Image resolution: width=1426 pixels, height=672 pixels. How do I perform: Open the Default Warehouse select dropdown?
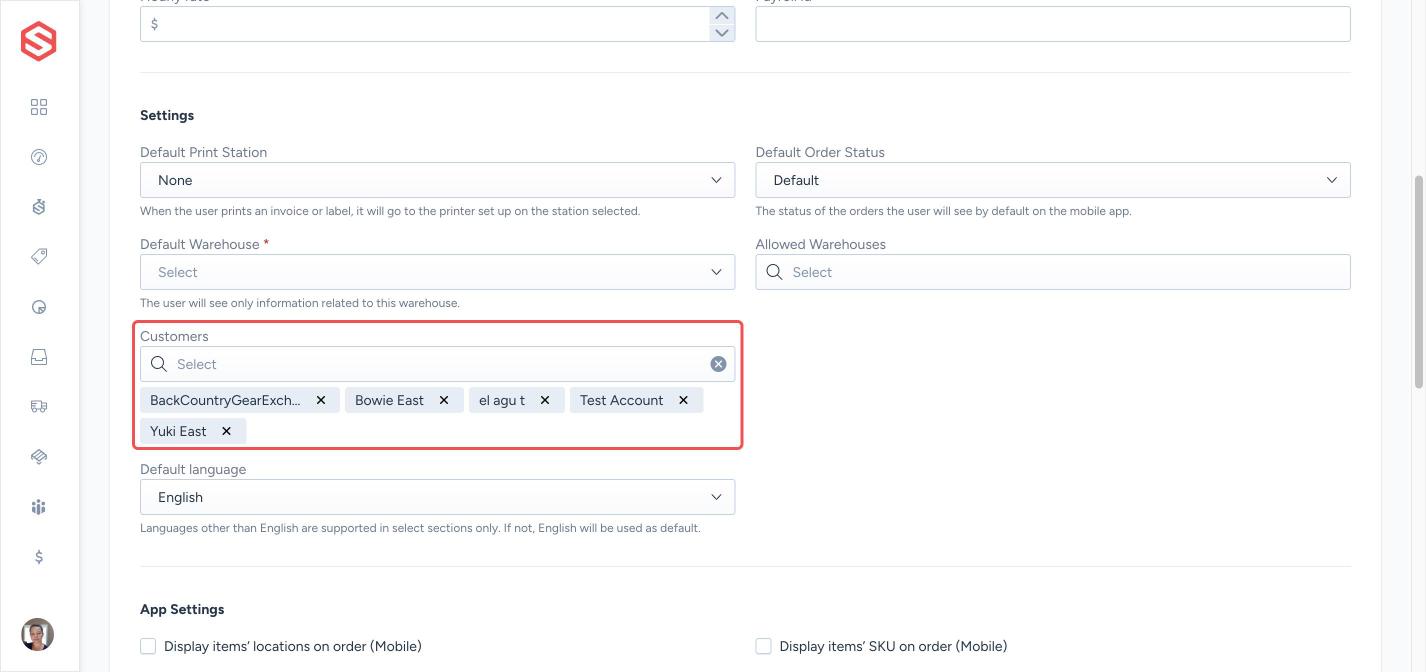point(437,272)
